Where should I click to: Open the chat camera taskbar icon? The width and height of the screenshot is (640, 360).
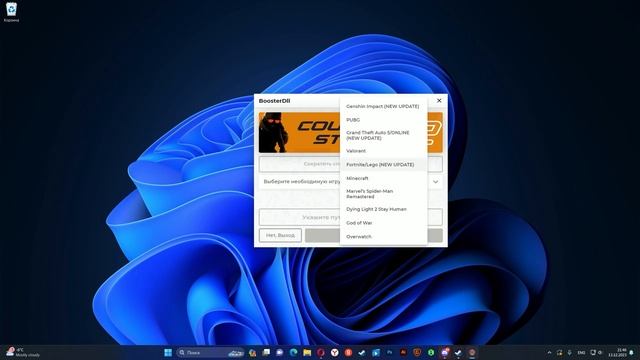(x=280, y=352)
